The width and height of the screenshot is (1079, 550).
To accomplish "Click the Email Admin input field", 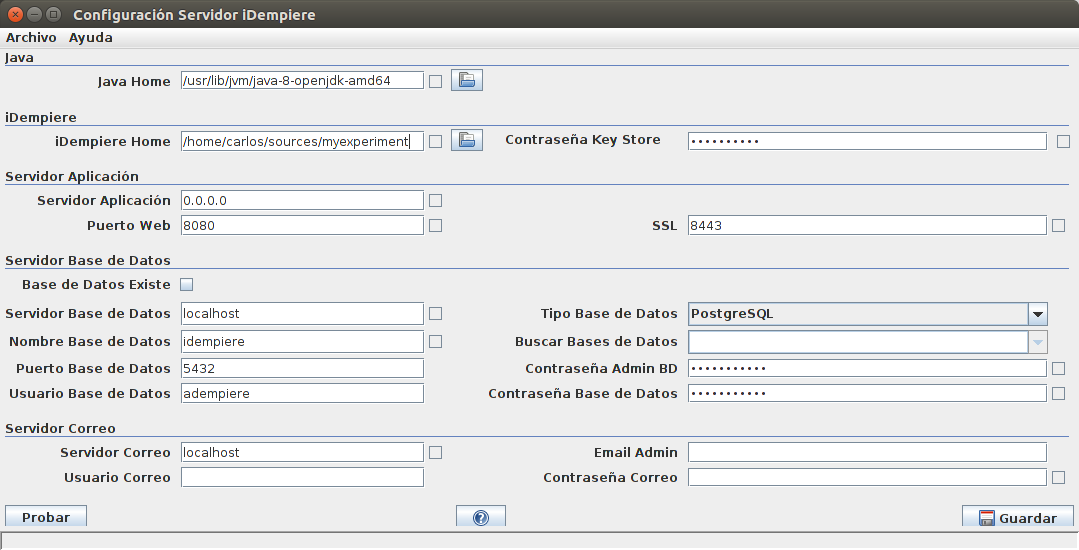I will (x=866, y=453).
